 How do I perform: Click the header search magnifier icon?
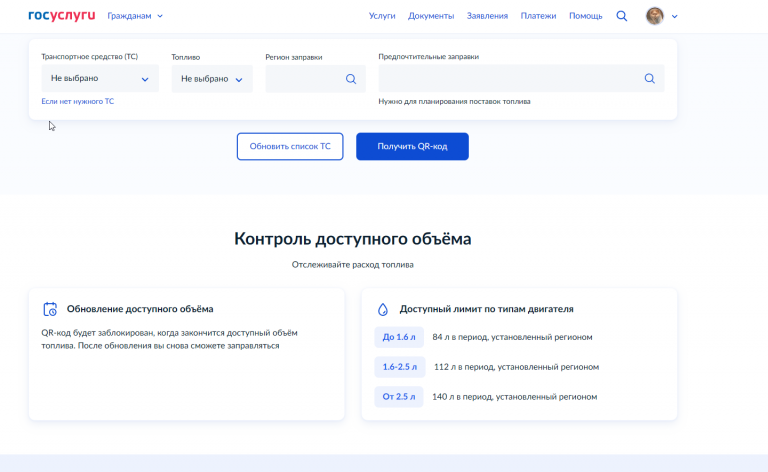click(x=622, y=16)
